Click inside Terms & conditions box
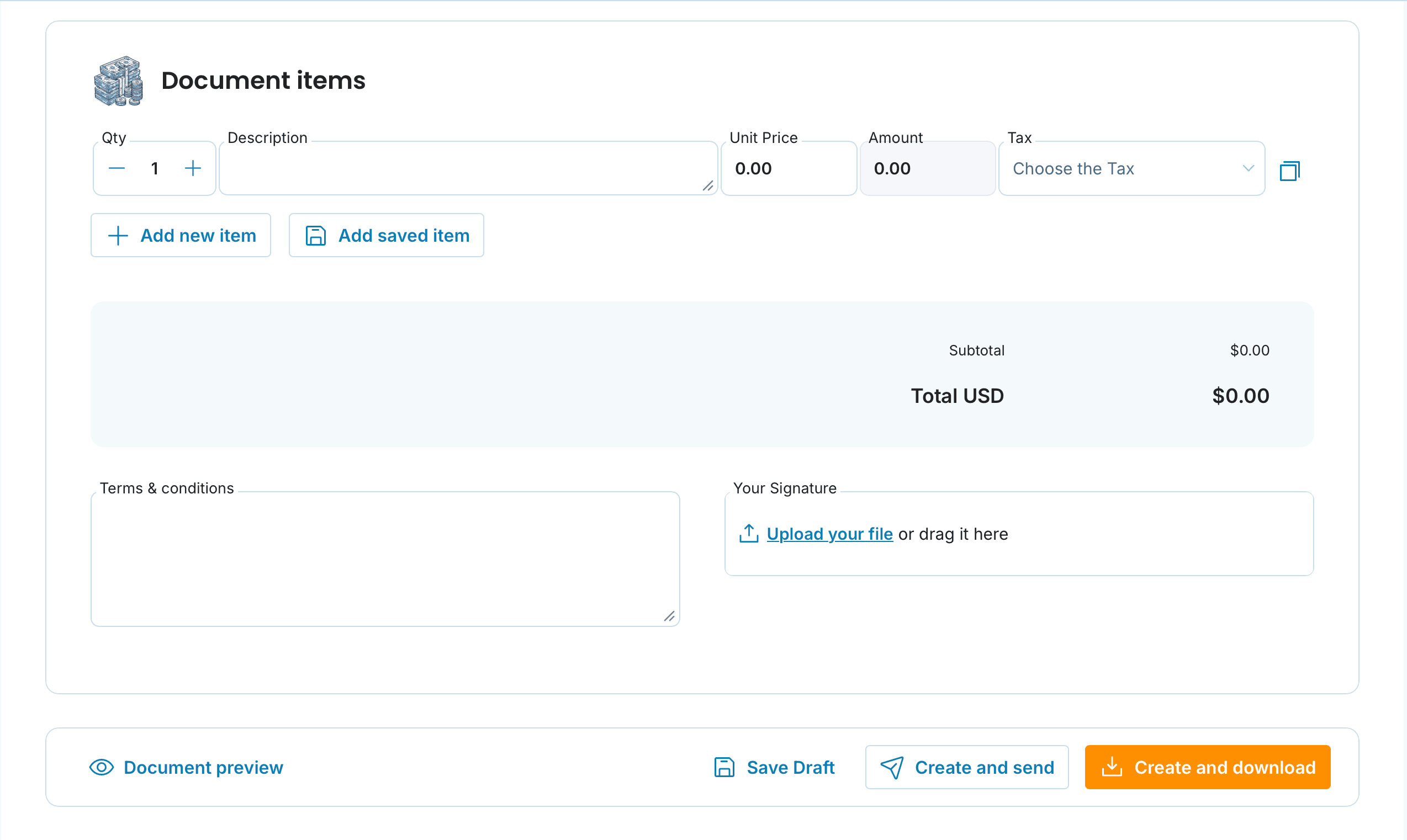 (x=385, y=559)
